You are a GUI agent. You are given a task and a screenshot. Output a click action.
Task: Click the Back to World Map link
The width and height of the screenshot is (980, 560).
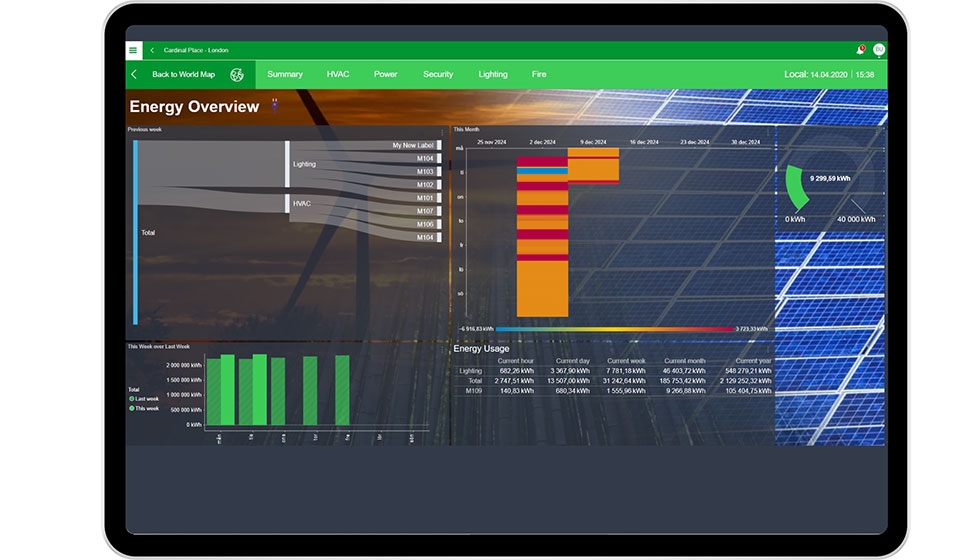click(183, 75)
